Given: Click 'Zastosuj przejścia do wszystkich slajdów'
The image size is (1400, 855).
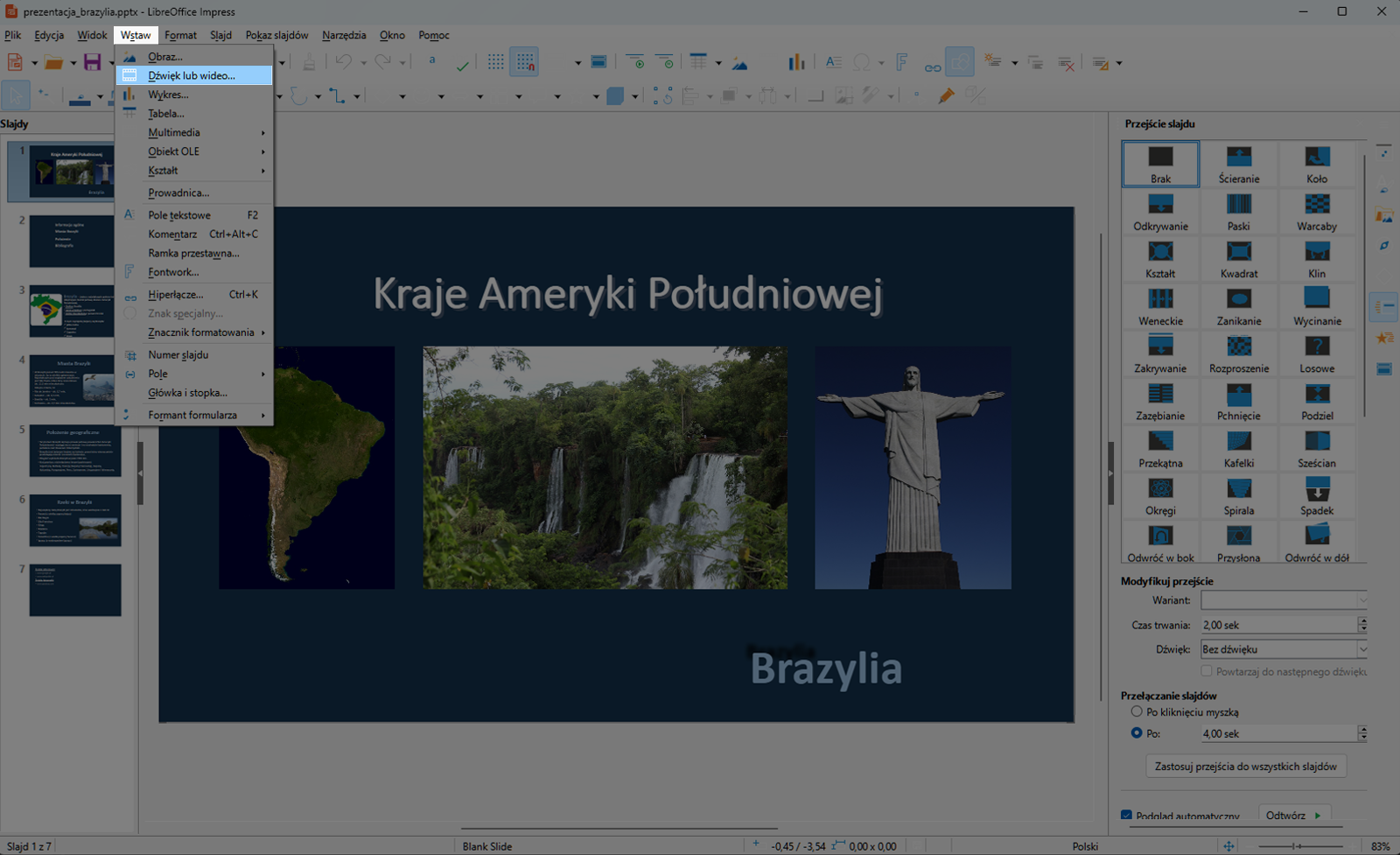Looking at the screenshot, I should coord(1246,765).
